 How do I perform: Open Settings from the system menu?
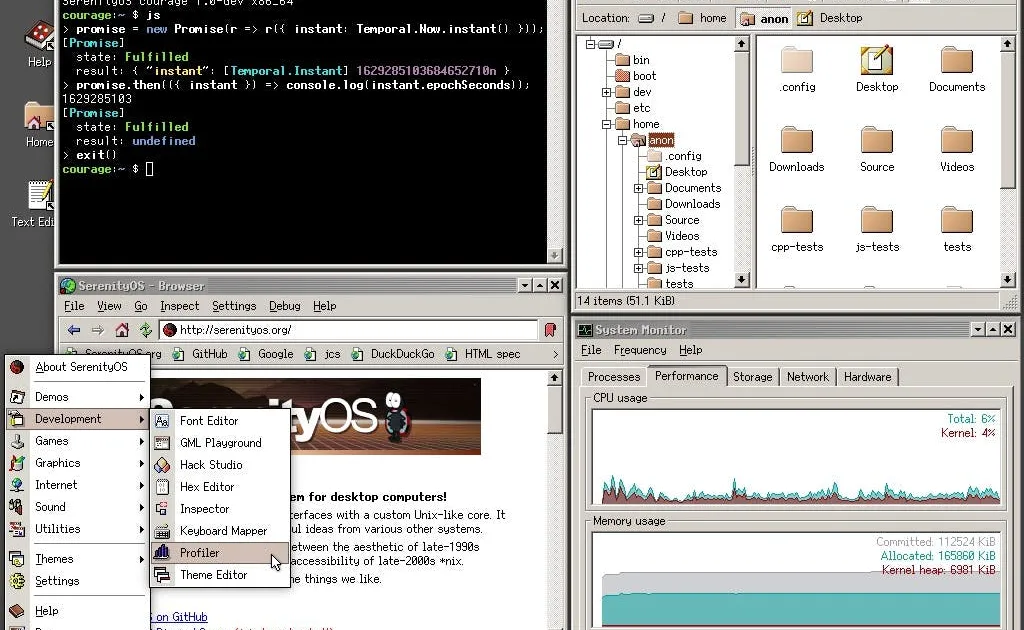[77, 581]
